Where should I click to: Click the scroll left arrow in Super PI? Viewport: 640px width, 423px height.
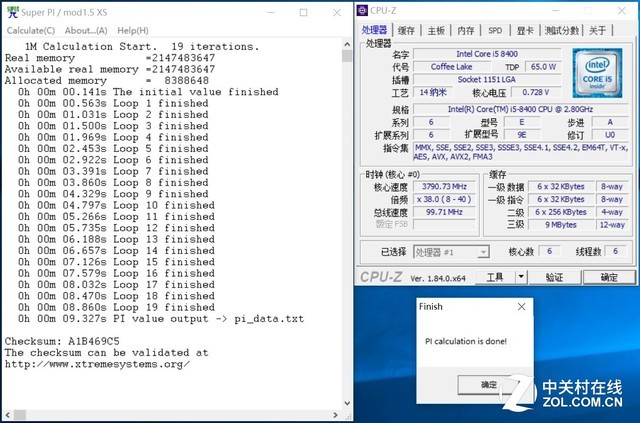coord(7,415)
